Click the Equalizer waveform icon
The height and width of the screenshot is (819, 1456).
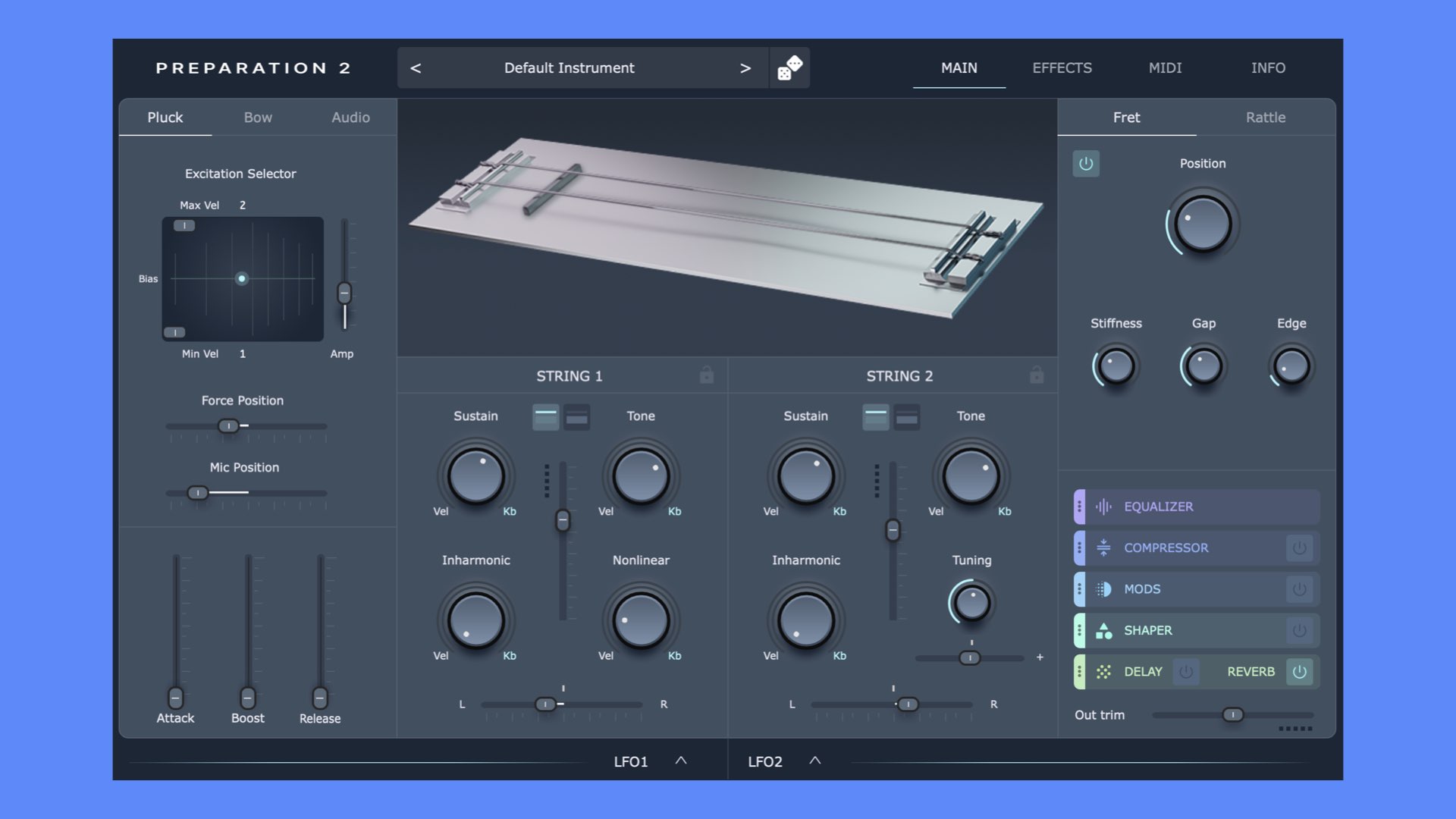(1103, 507)
